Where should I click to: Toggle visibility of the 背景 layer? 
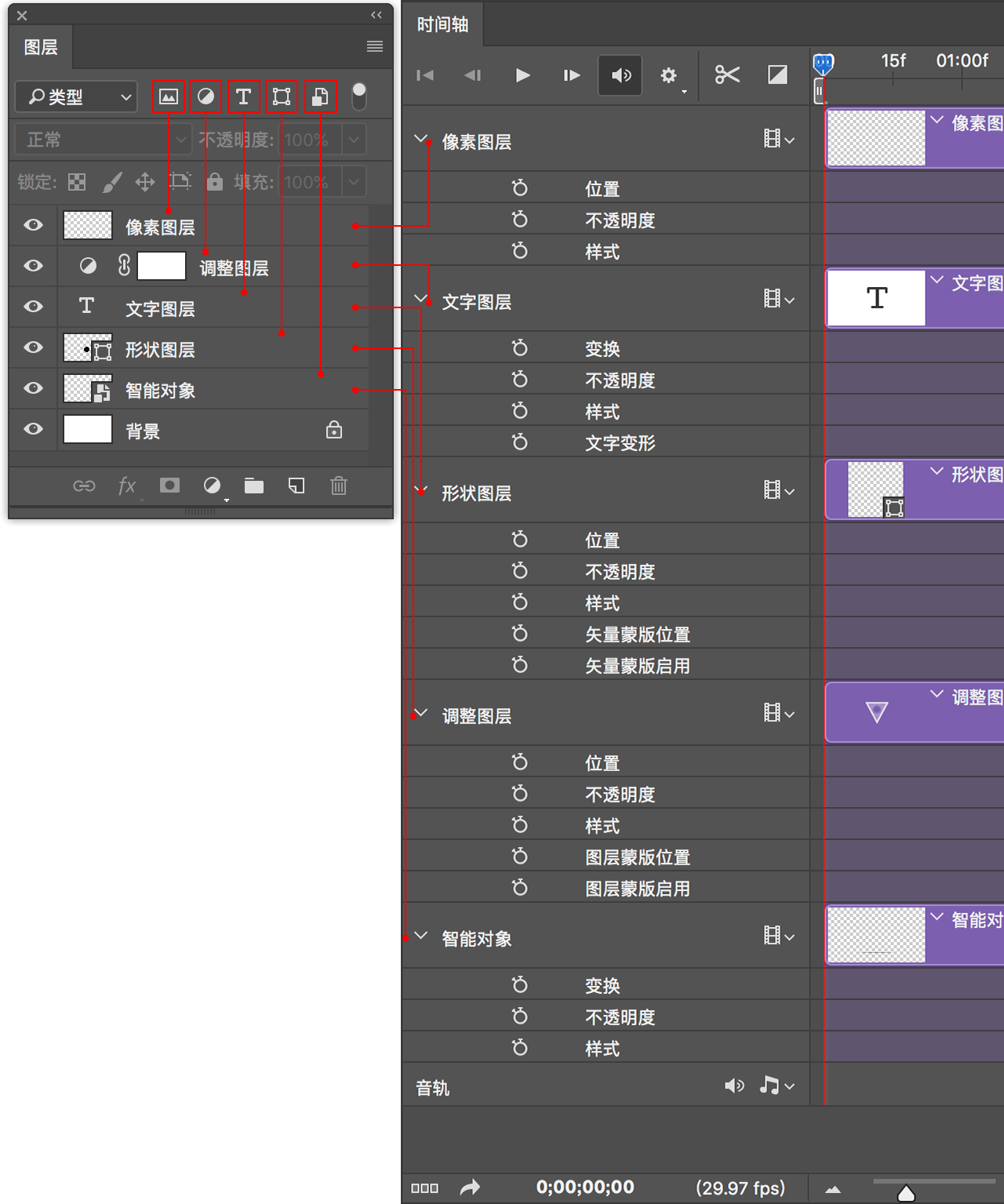(x=33, y=429)
